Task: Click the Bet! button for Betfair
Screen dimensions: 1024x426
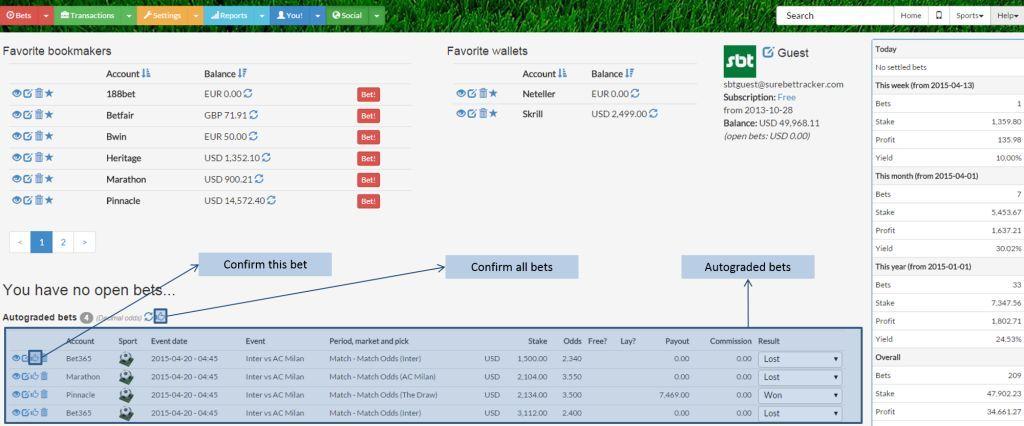Action: pyautogui.click(x=368, y=116)
